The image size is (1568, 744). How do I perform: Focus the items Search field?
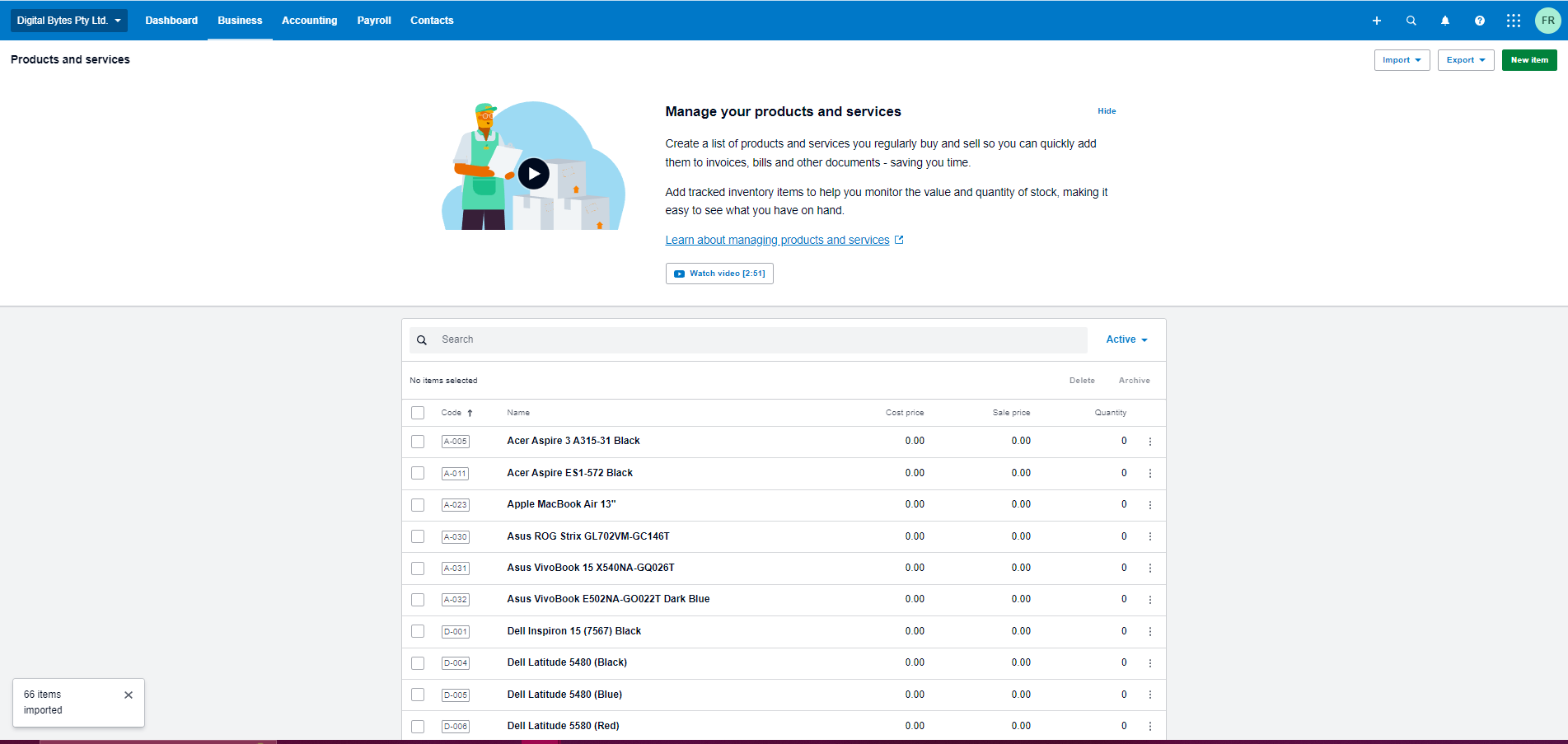pos(749,339)
